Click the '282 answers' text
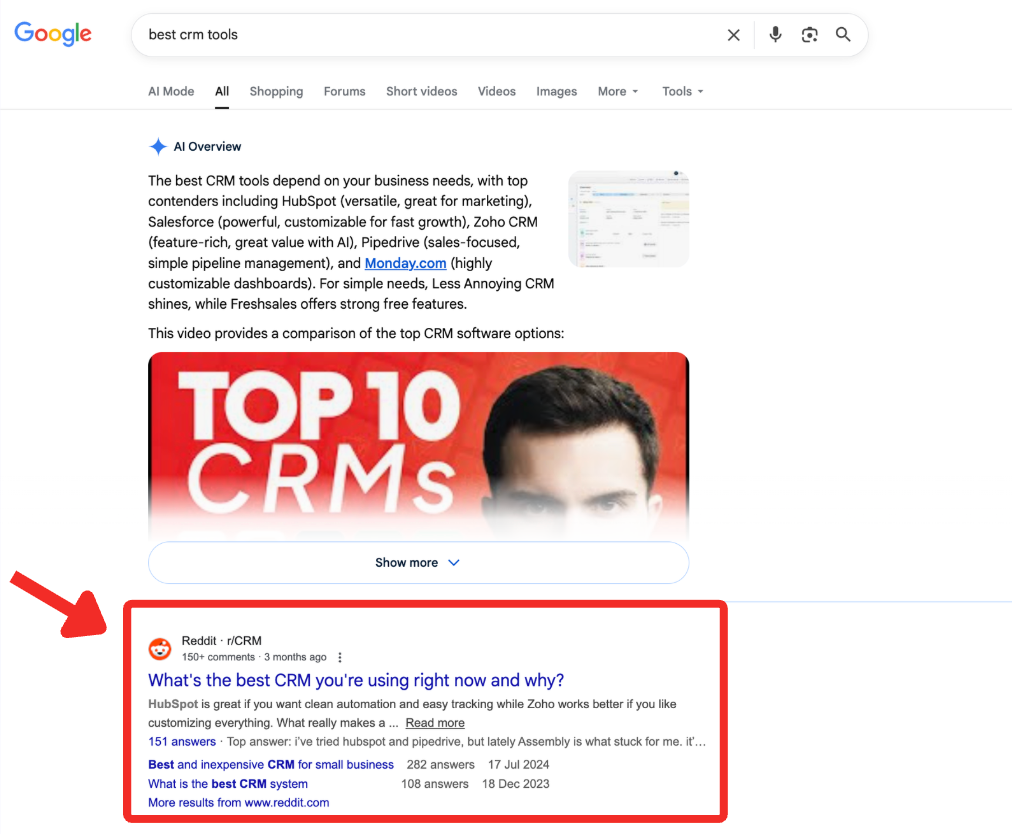Screen dimensions: 1012x834 (441, 765)
